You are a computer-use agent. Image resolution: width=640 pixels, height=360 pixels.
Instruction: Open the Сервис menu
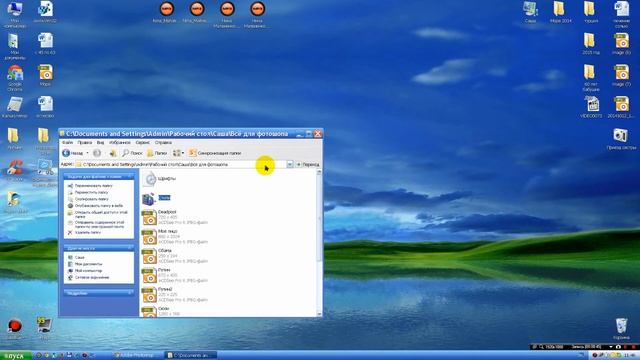tap(142, 142)
